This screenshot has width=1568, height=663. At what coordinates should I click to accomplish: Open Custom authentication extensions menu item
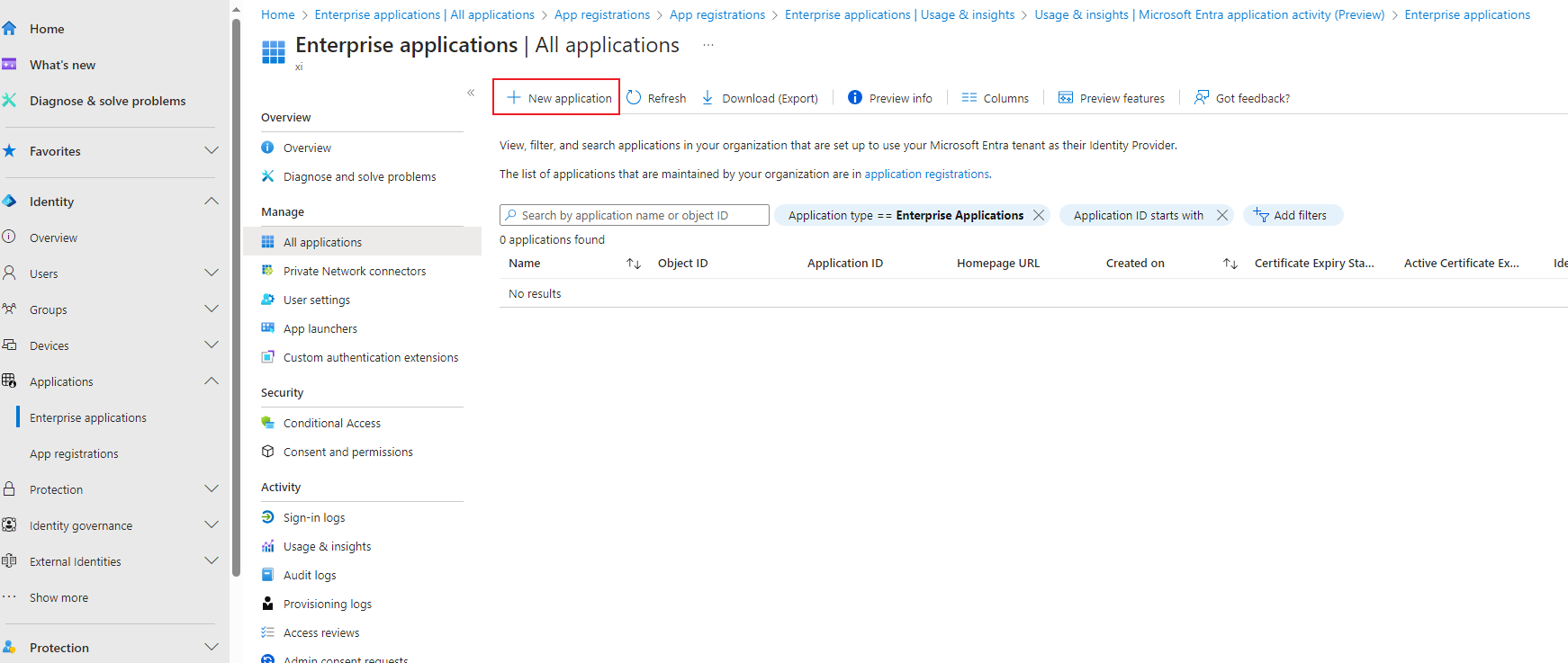coord(362,356)
